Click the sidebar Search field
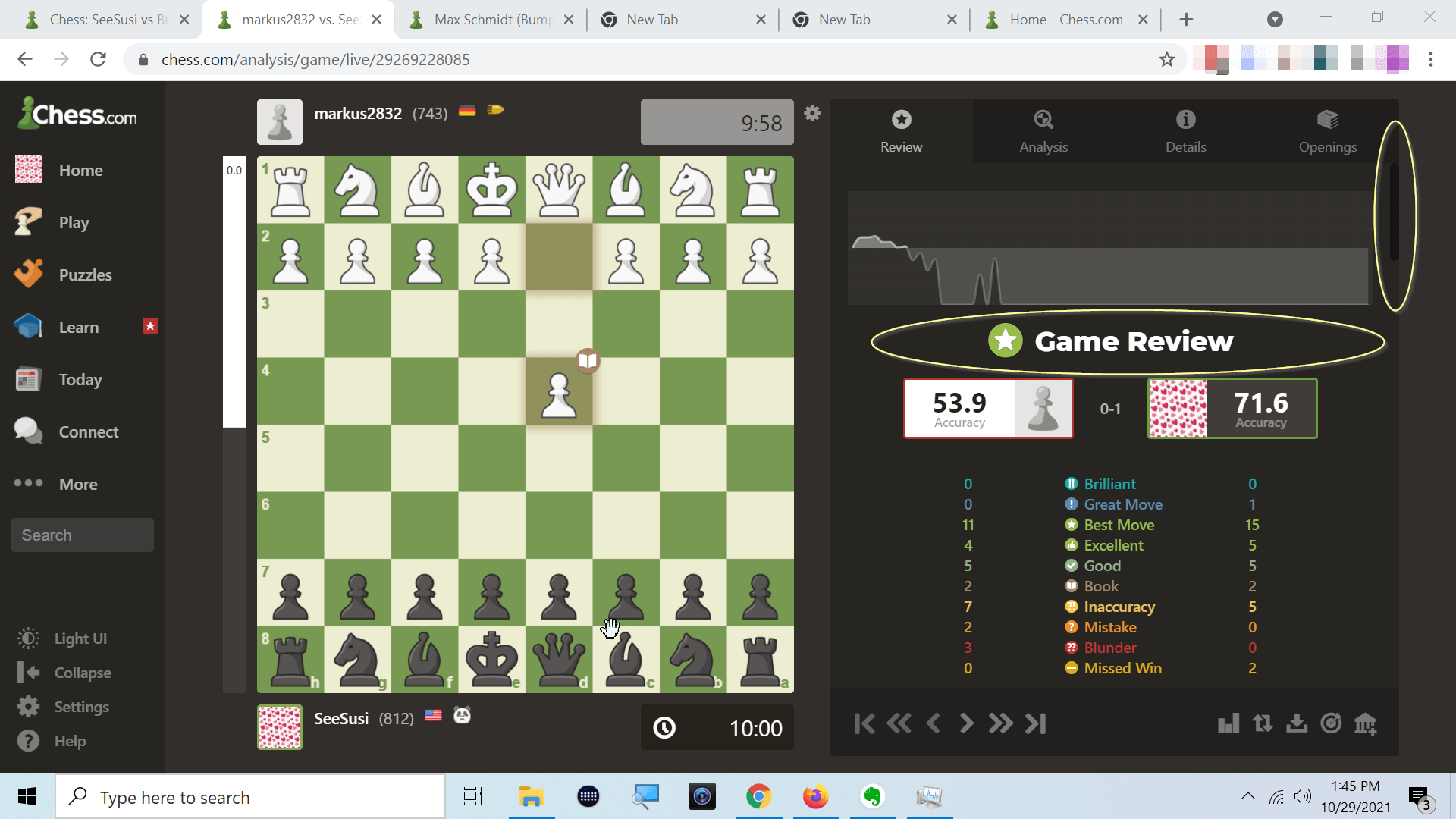This screenshot has height=819, width=1456. pyautogui.click(x=83, y=535)
